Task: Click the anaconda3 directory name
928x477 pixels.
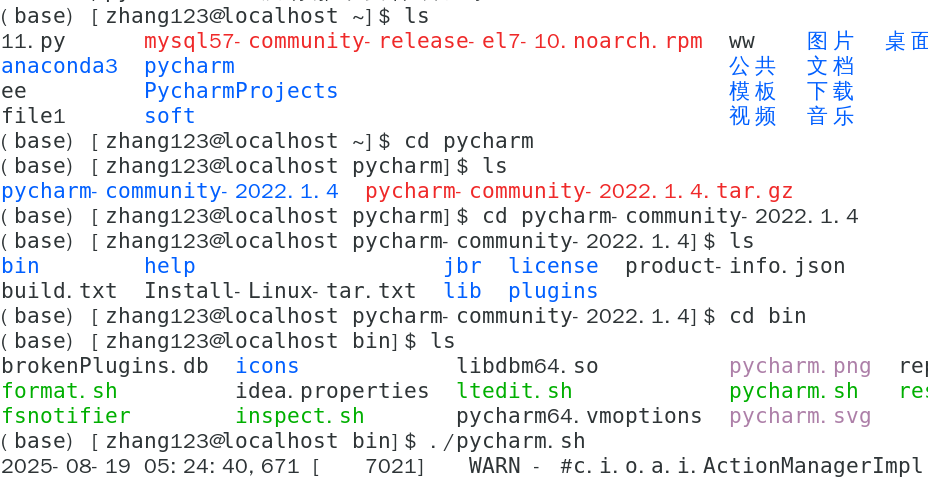Action: (60, 66)
